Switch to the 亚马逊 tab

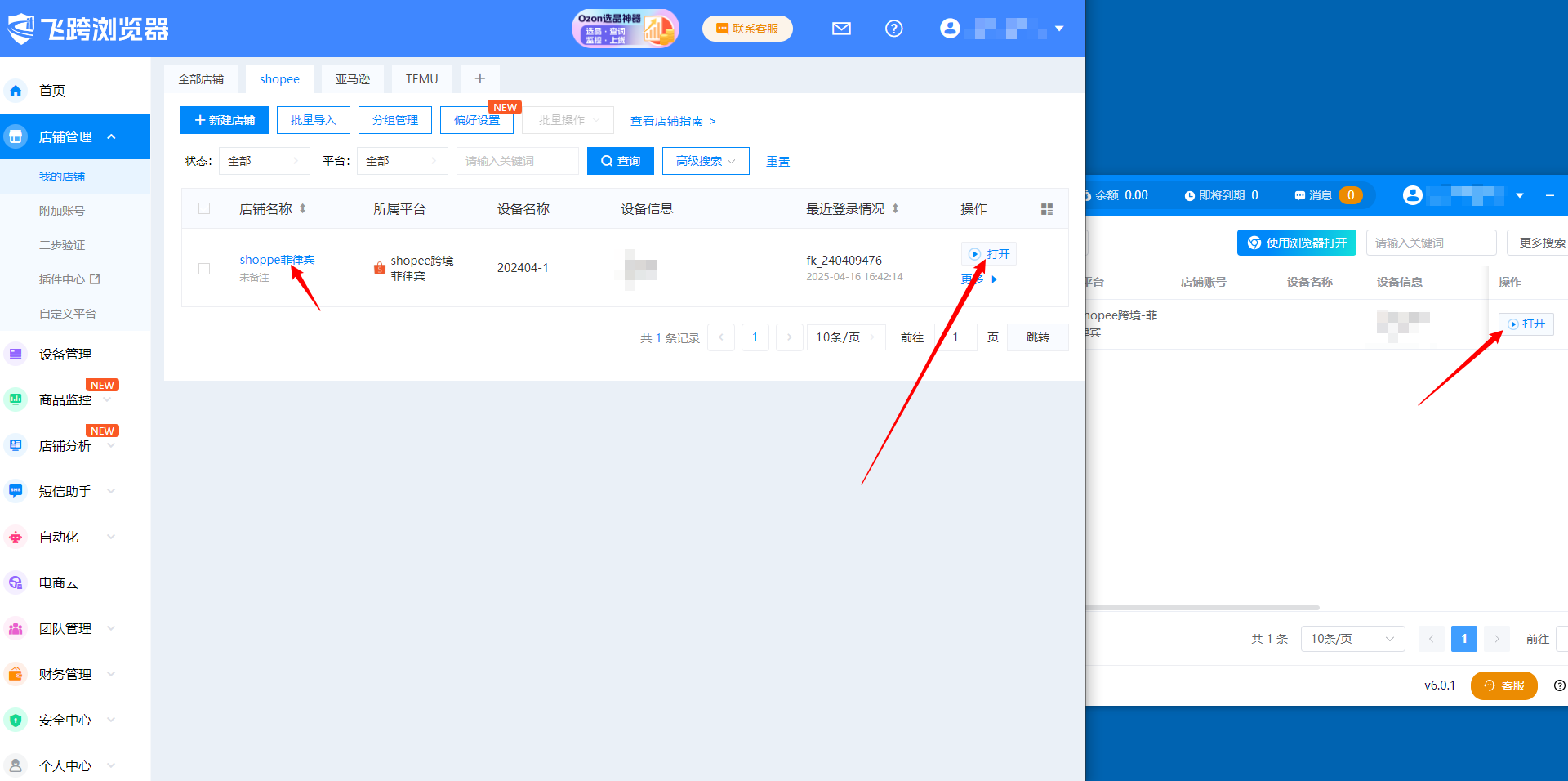353,79
